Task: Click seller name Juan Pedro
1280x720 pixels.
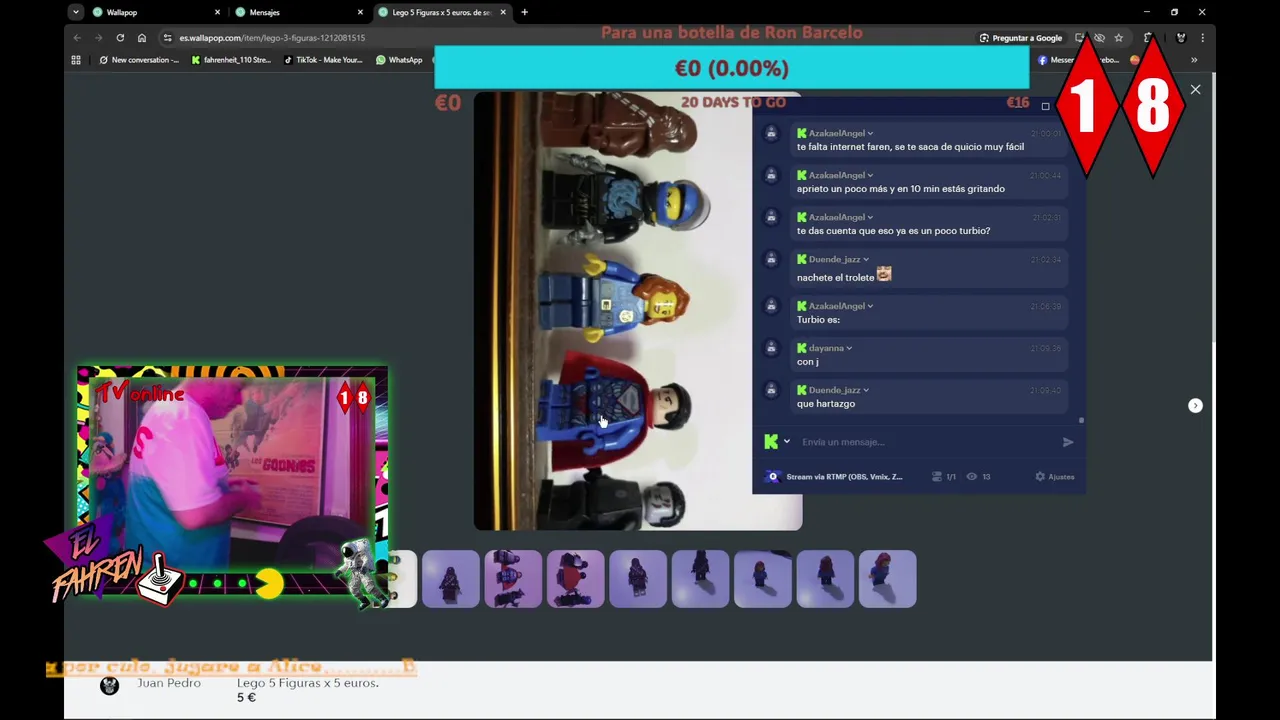Action: tap(169, 683)
